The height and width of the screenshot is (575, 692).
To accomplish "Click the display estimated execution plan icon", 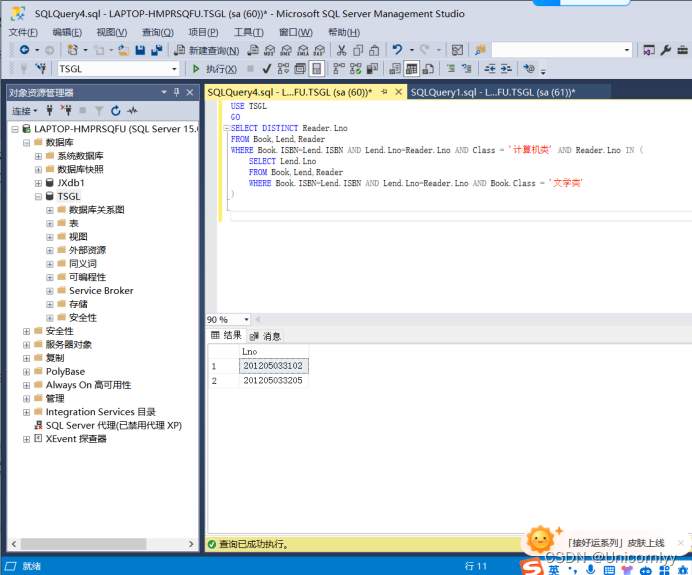I will 283,69.
